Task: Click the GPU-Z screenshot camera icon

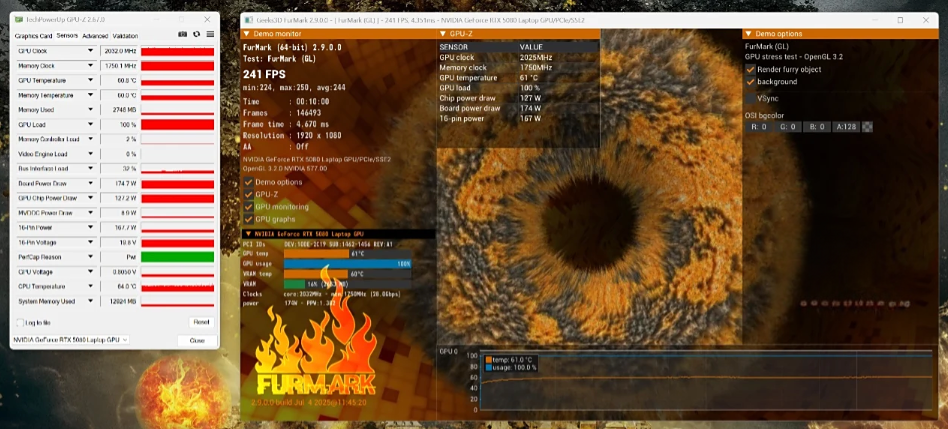Action: point(183,34)
